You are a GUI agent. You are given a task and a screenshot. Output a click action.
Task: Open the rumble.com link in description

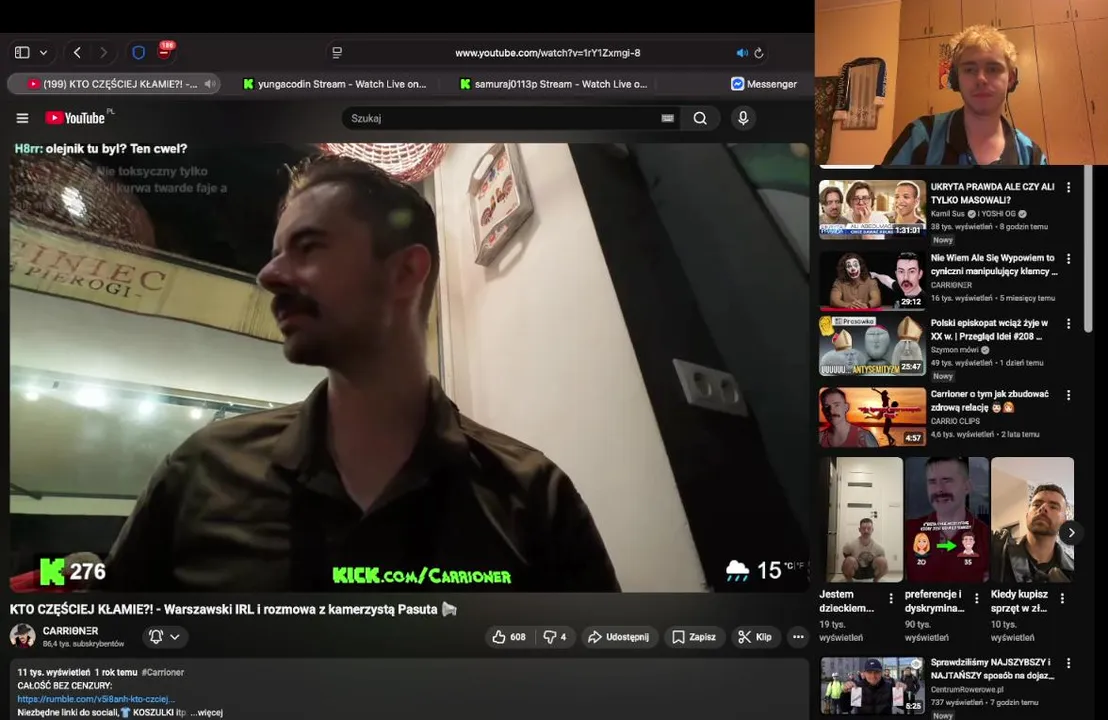(x=96, y=699)
